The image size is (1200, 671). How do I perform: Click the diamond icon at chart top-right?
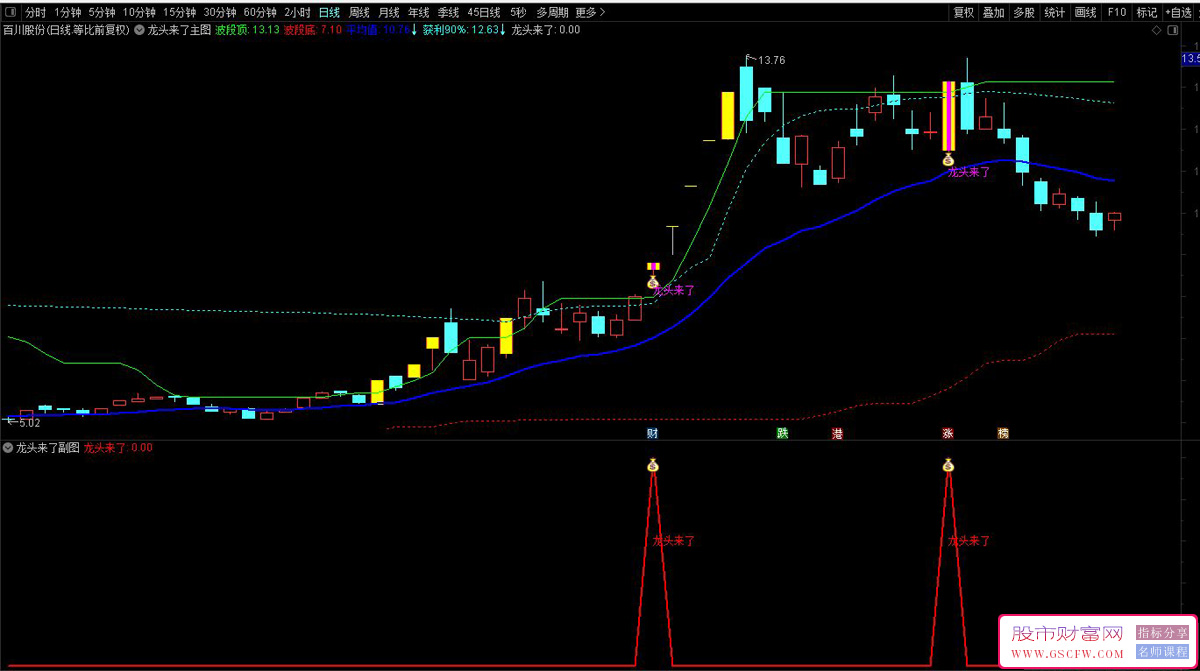tap(1157, 30)
